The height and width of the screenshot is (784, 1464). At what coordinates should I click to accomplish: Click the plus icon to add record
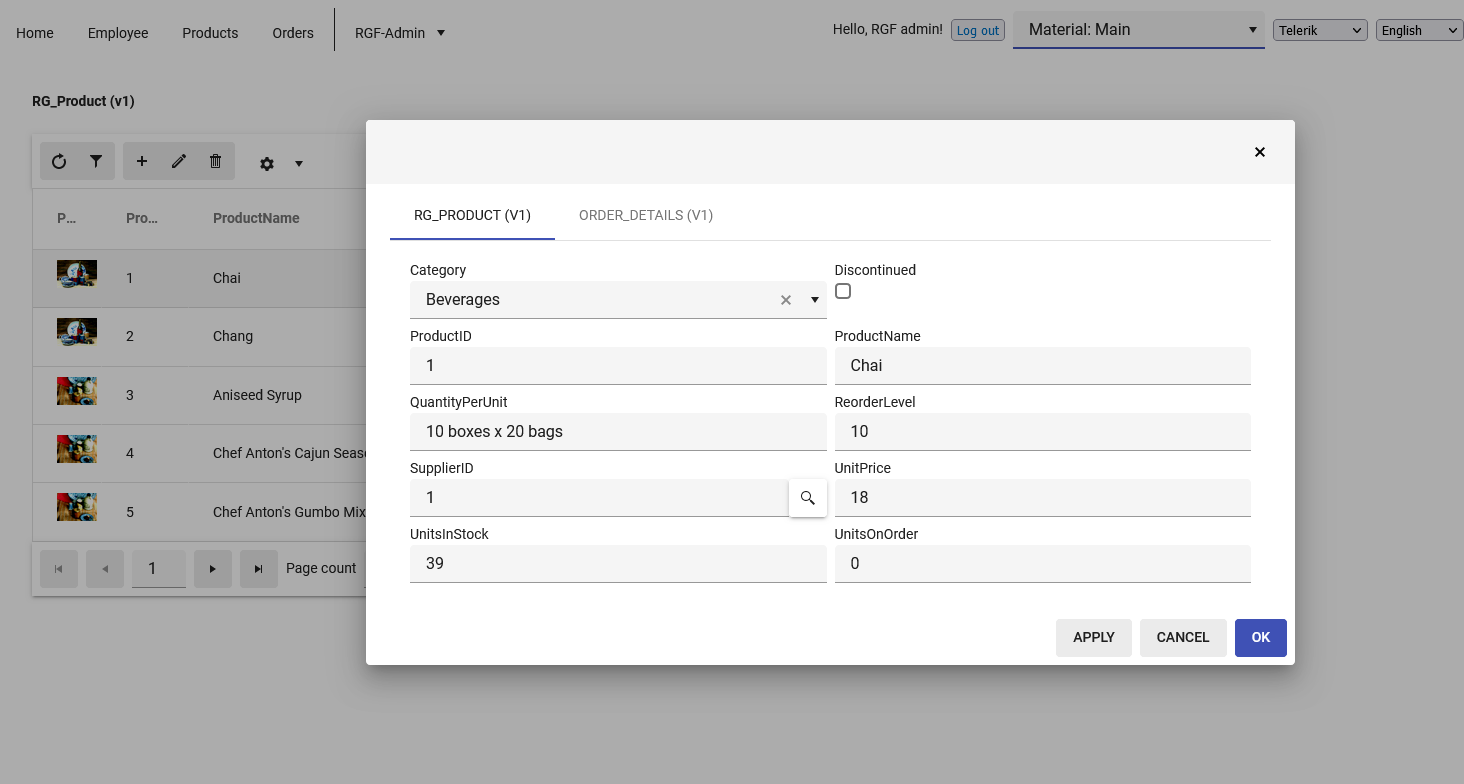(142, 161)
